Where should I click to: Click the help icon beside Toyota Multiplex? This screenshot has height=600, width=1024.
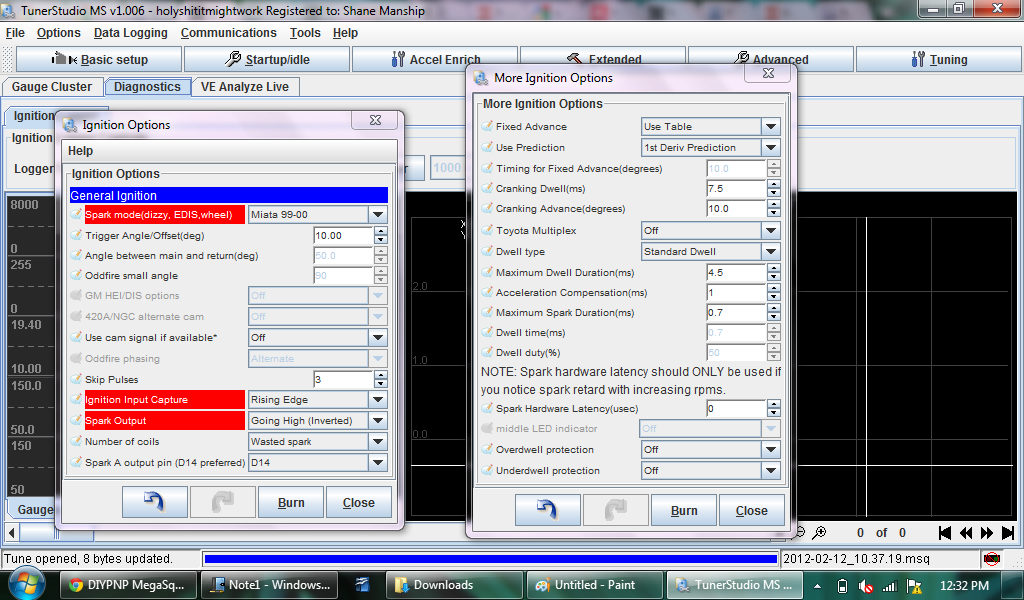[487, 230]
